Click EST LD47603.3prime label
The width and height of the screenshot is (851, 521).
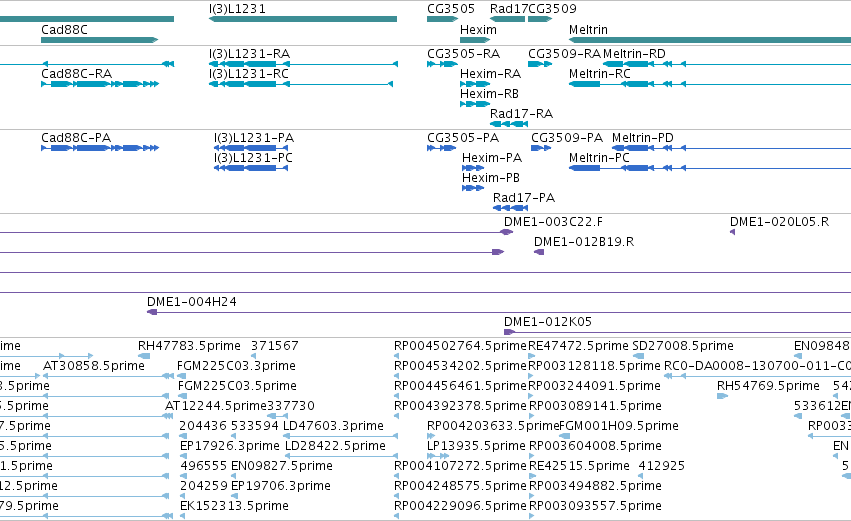click(333, 427)
